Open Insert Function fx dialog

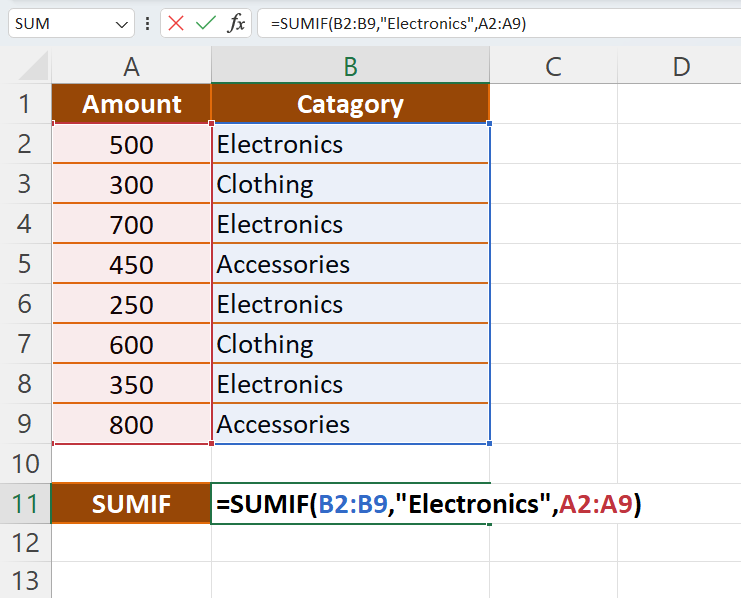pyautogui.click(x=236, y=24)
